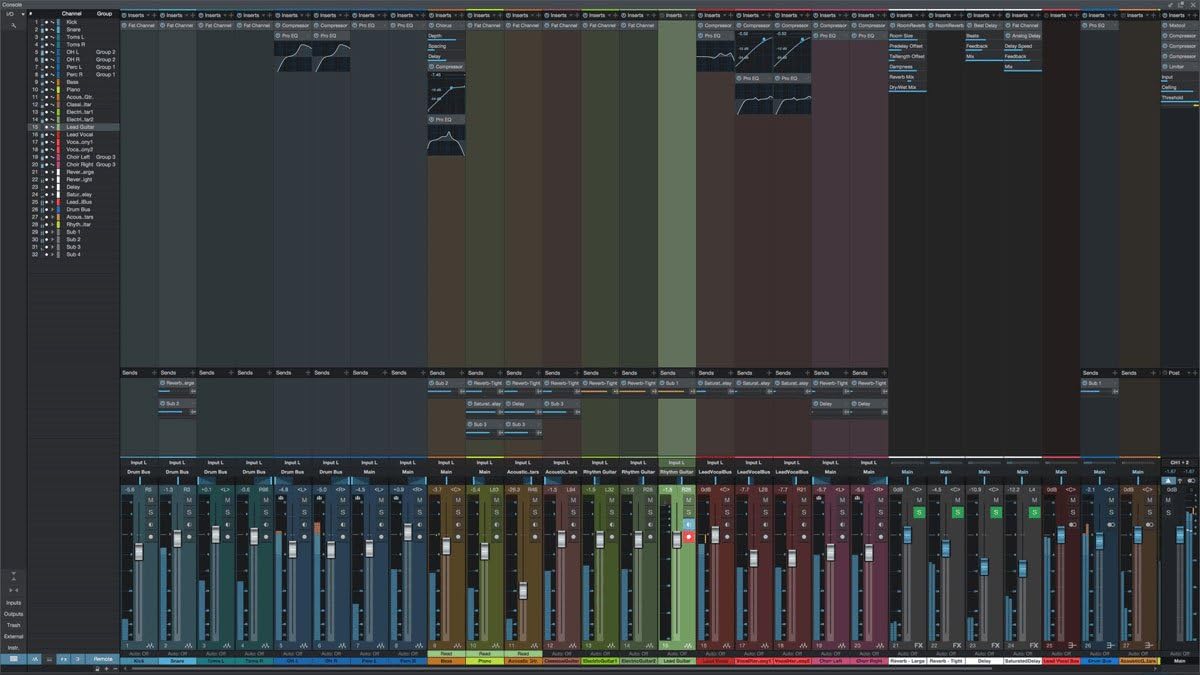Viewport: 1200px width, 675px height.
Task: Toggle input monitor on the Lead Guitar channel
Action: coord(688,524)
